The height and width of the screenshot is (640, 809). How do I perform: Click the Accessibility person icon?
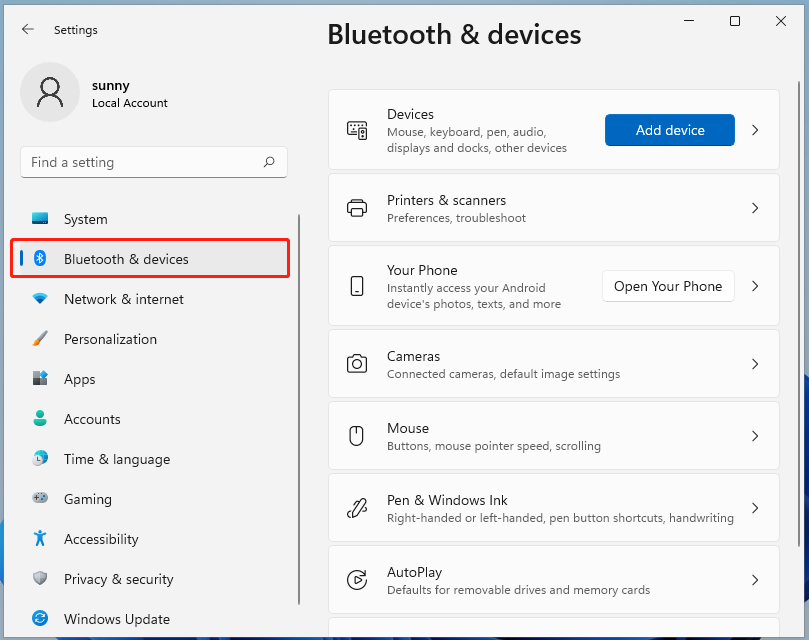[x=40, y=539]
